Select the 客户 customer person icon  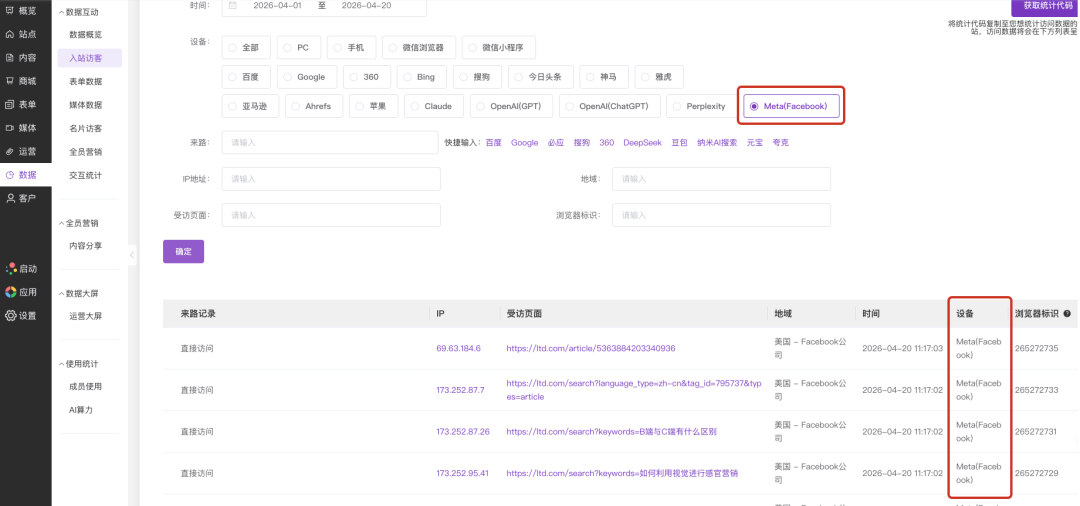10,198
